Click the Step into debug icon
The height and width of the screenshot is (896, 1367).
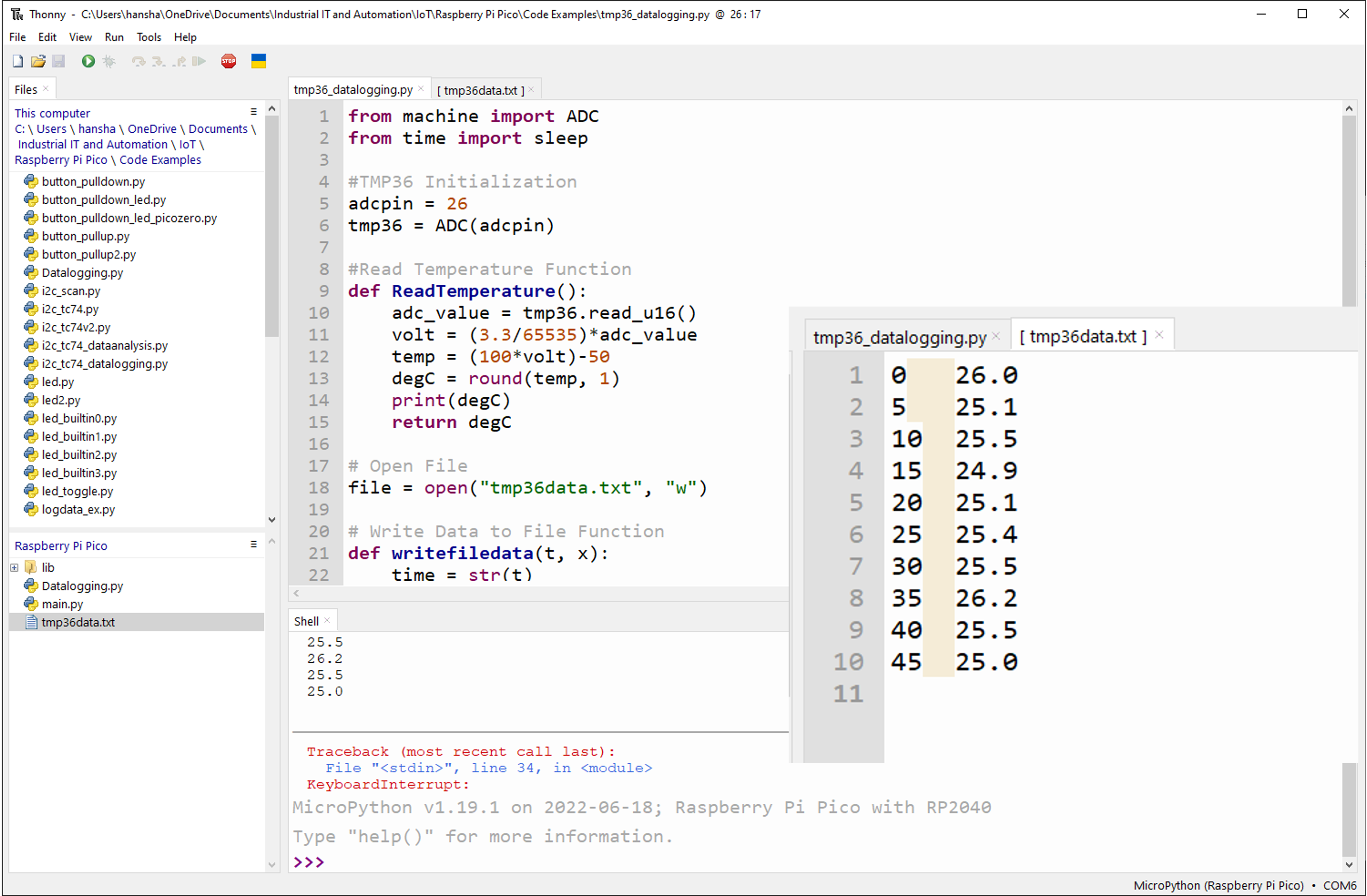[158, 61]
